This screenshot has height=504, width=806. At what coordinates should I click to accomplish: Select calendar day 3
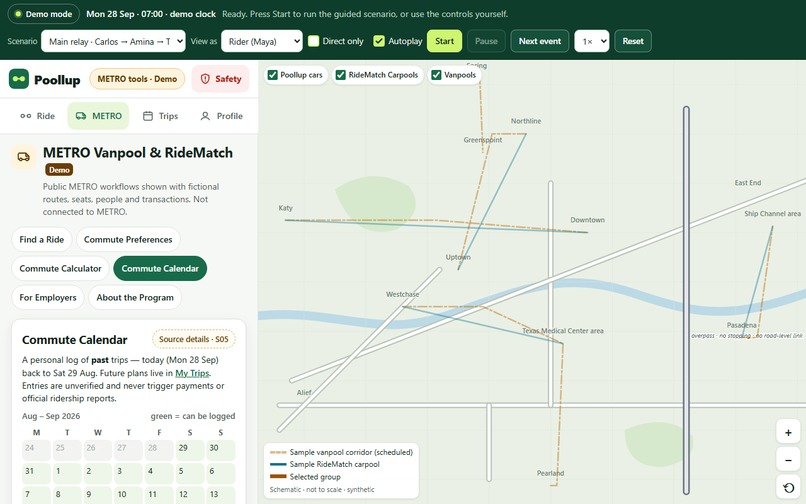click(129, 473)
